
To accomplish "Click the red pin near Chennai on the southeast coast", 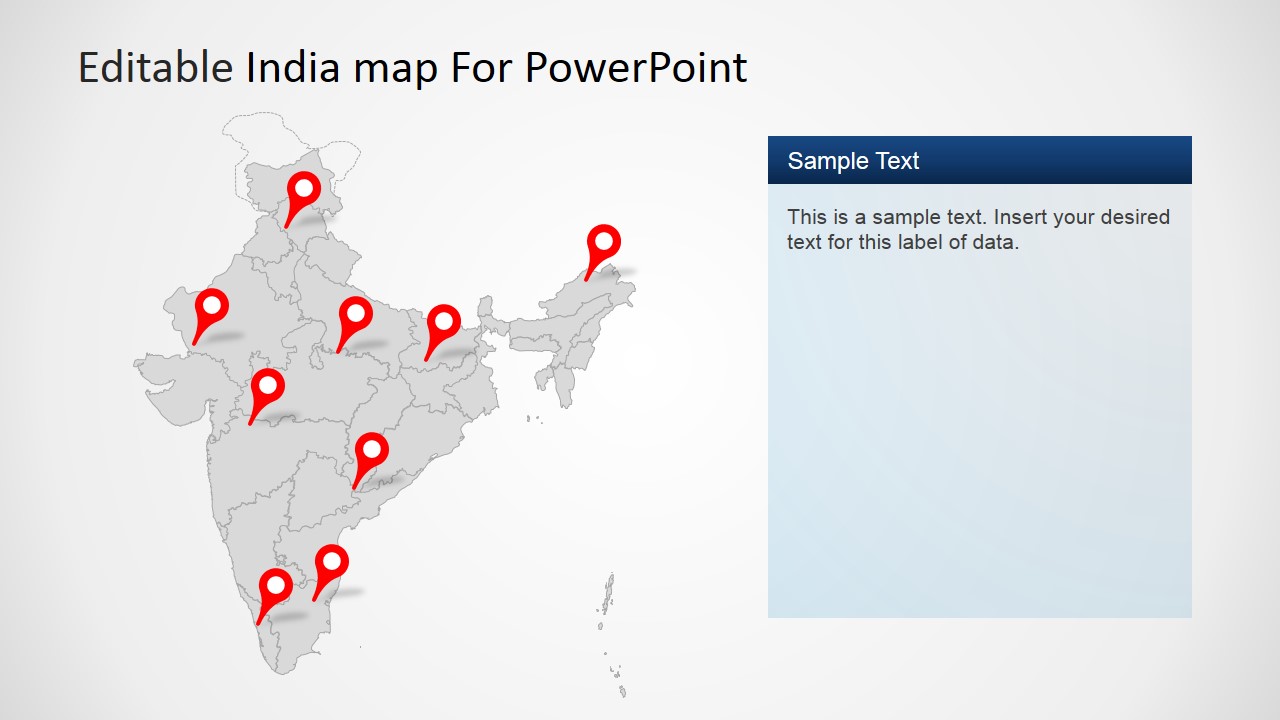I will tap(330, 572).
